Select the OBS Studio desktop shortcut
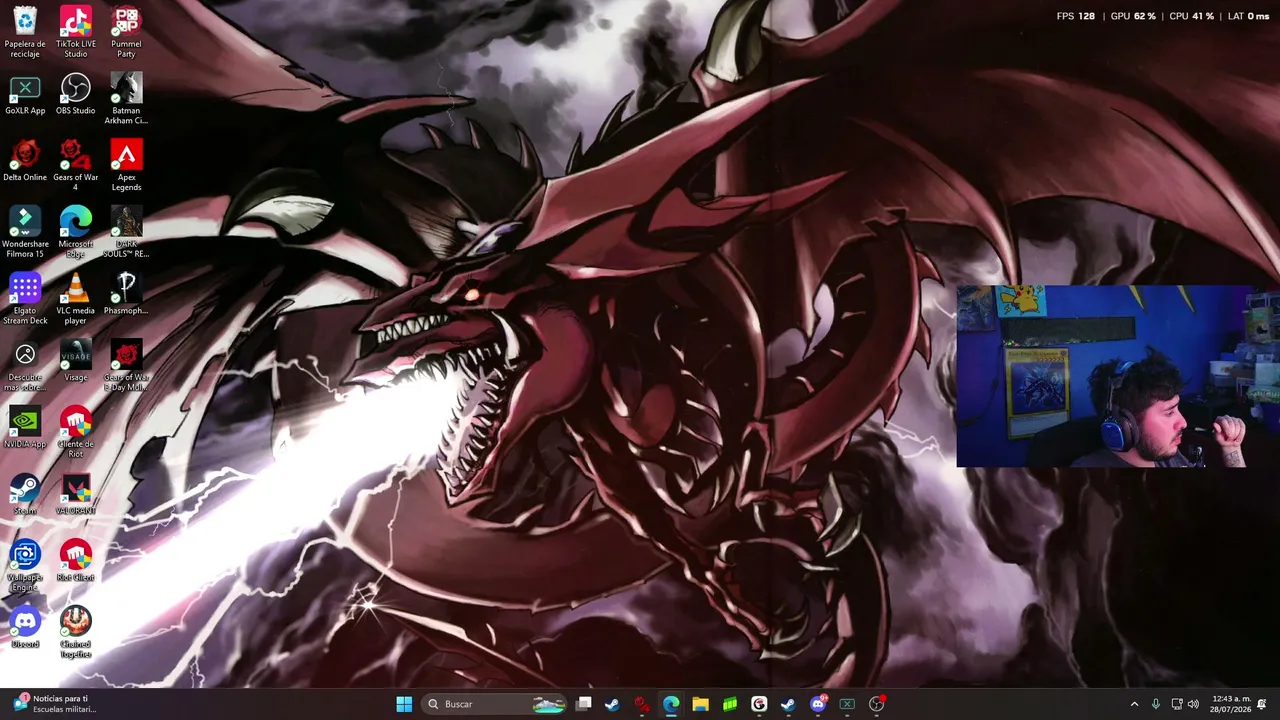 pyautogui.click(x=76, y=96)
